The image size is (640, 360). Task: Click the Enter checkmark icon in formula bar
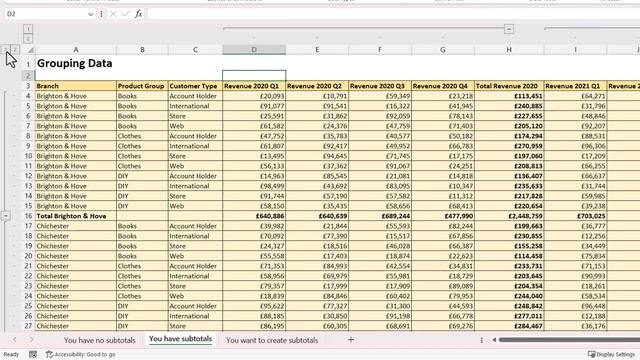tap(126, 14)
